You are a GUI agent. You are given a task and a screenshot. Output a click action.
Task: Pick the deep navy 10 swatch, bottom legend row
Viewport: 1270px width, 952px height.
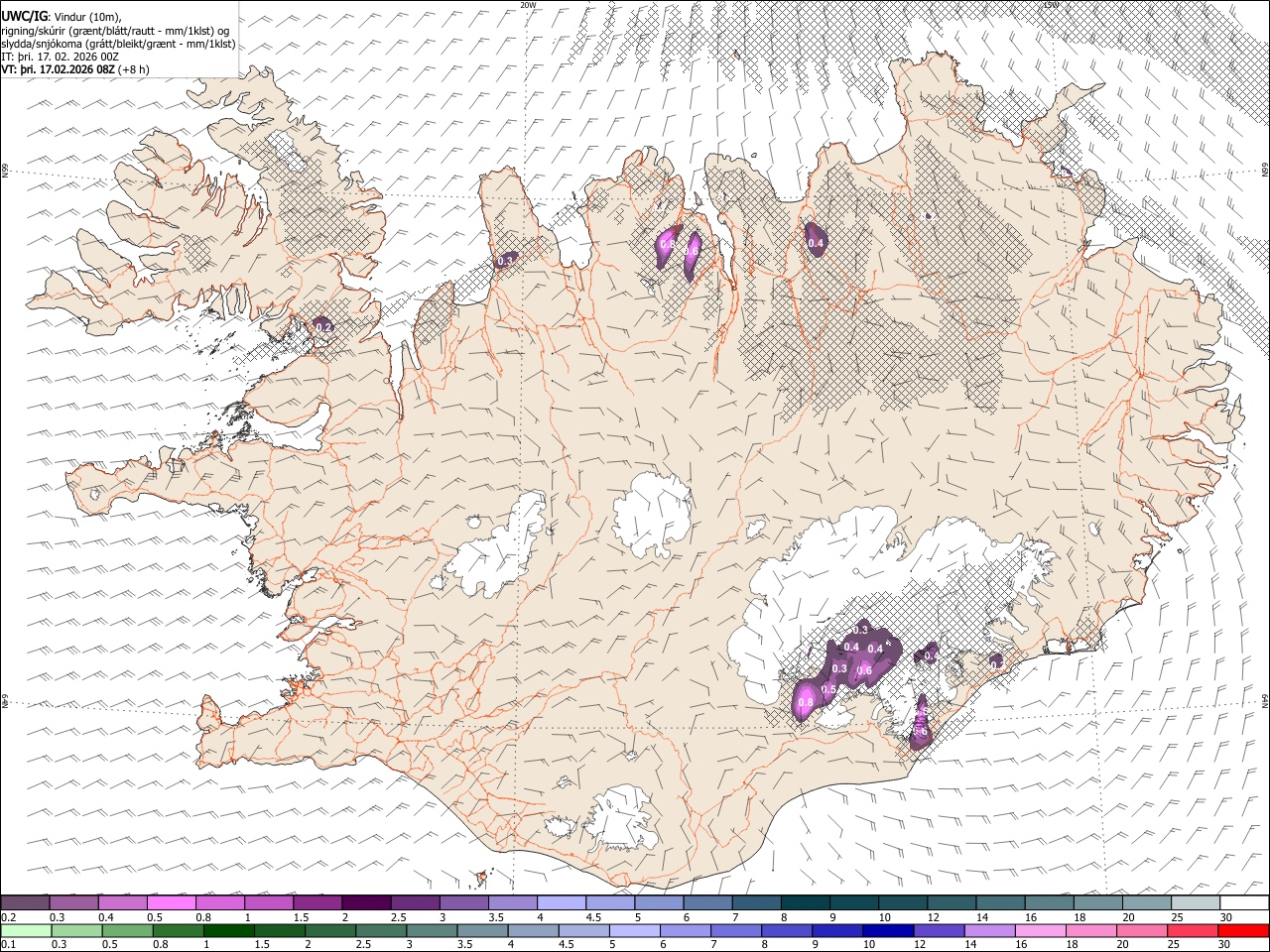pyautogui.click(x=888, y=930)
